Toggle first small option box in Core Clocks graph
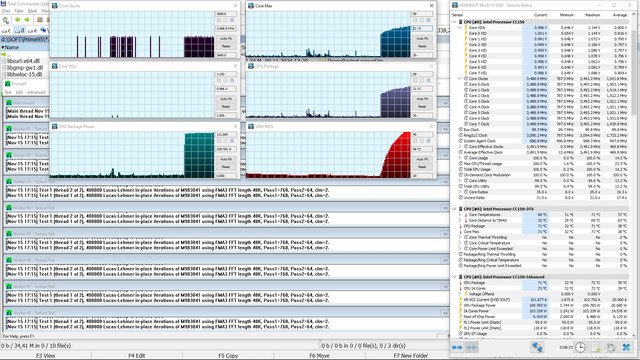 219,20
